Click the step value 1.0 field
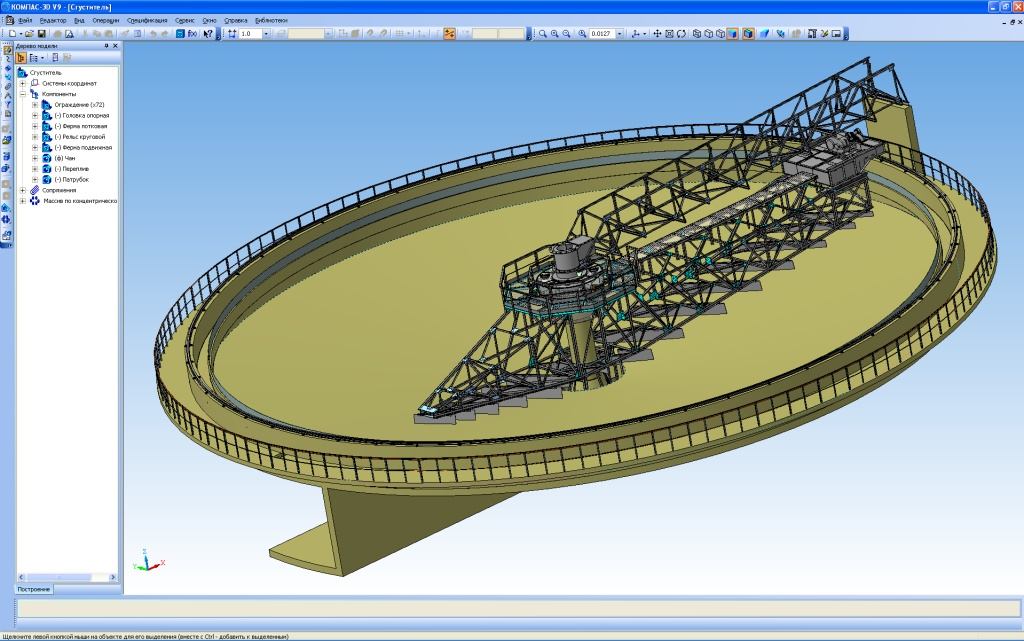Screen dimensions: 1024x641 [251, 33]
